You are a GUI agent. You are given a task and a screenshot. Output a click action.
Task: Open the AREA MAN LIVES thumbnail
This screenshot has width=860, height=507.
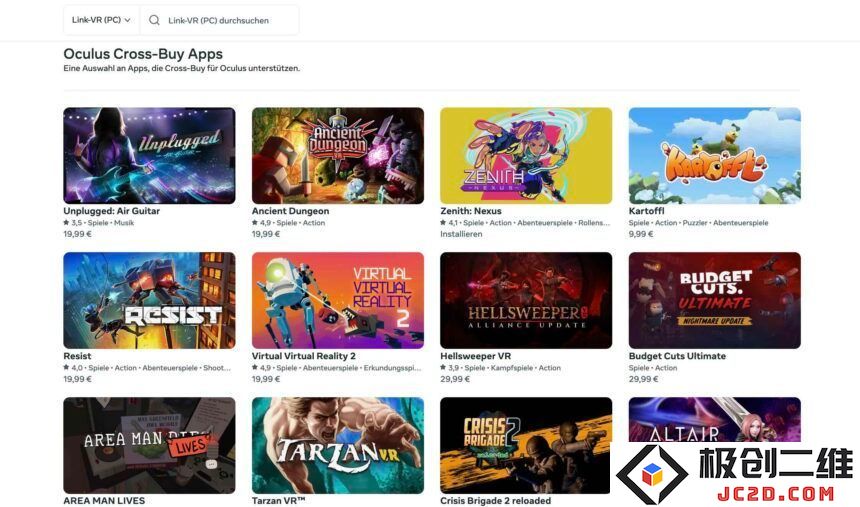click(x=149, y=446)
